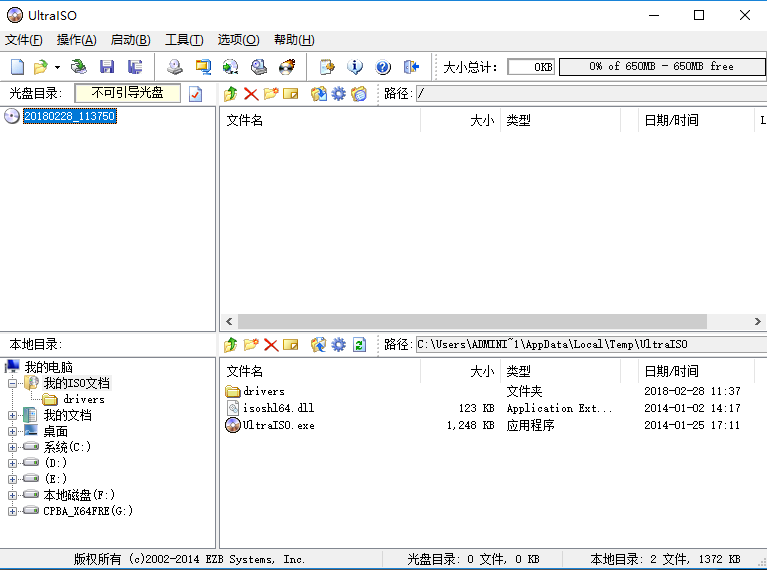This screenshot has height=570, width=767.
Task: Open the 工具(T) menu
Action: click(x=183, y=40)
